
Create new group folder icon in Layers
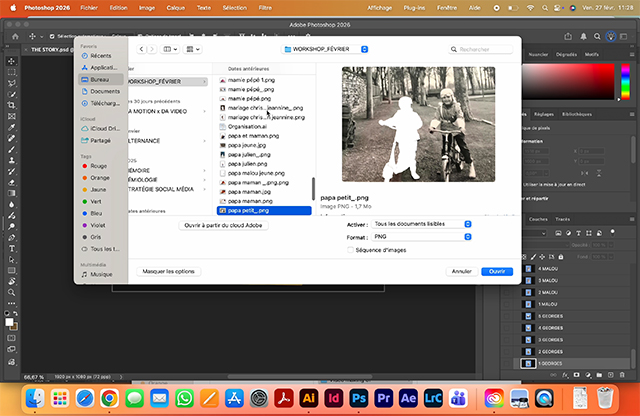(x=599, y=375)
